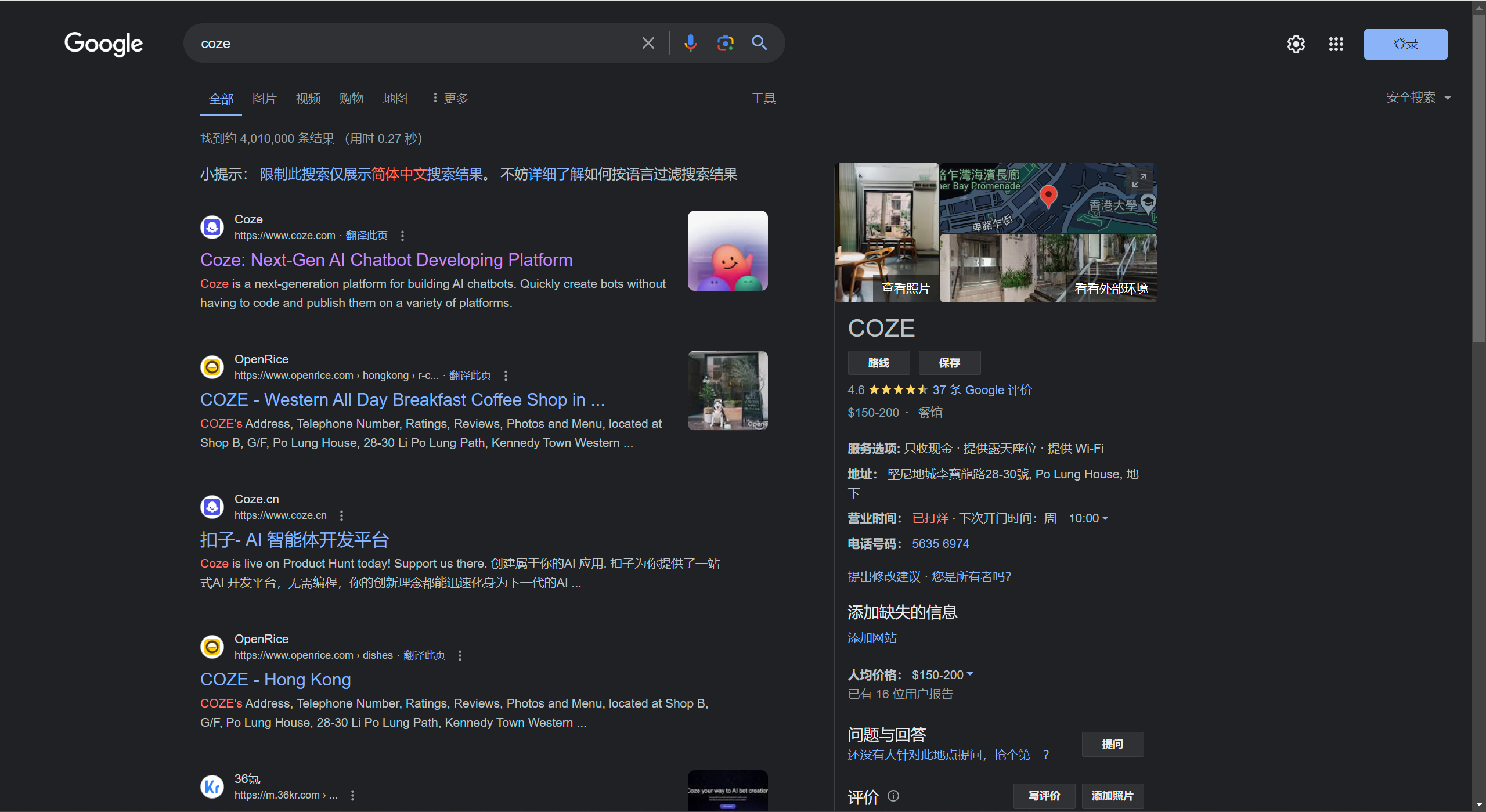Expand the 人均价格 $150-200 dropdown
Image resolution: width=1486 pixels, height=812 pixels.
970,674
